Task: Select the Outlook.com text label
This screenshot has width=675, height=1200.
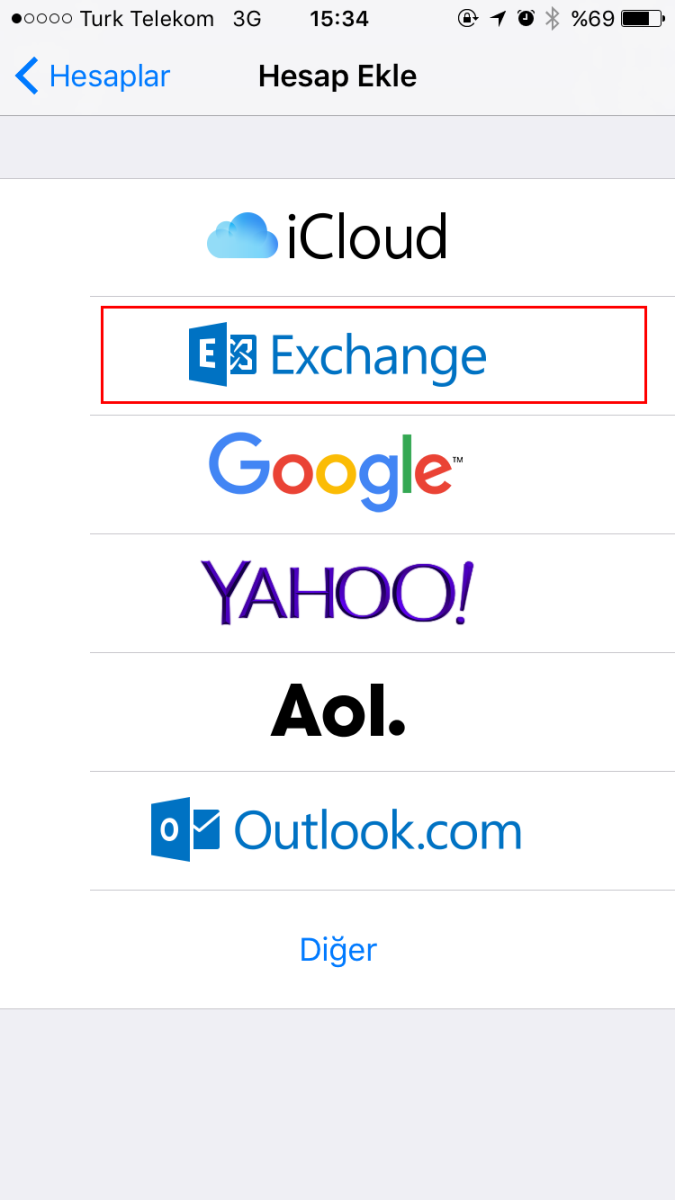Action: (378, 831)
